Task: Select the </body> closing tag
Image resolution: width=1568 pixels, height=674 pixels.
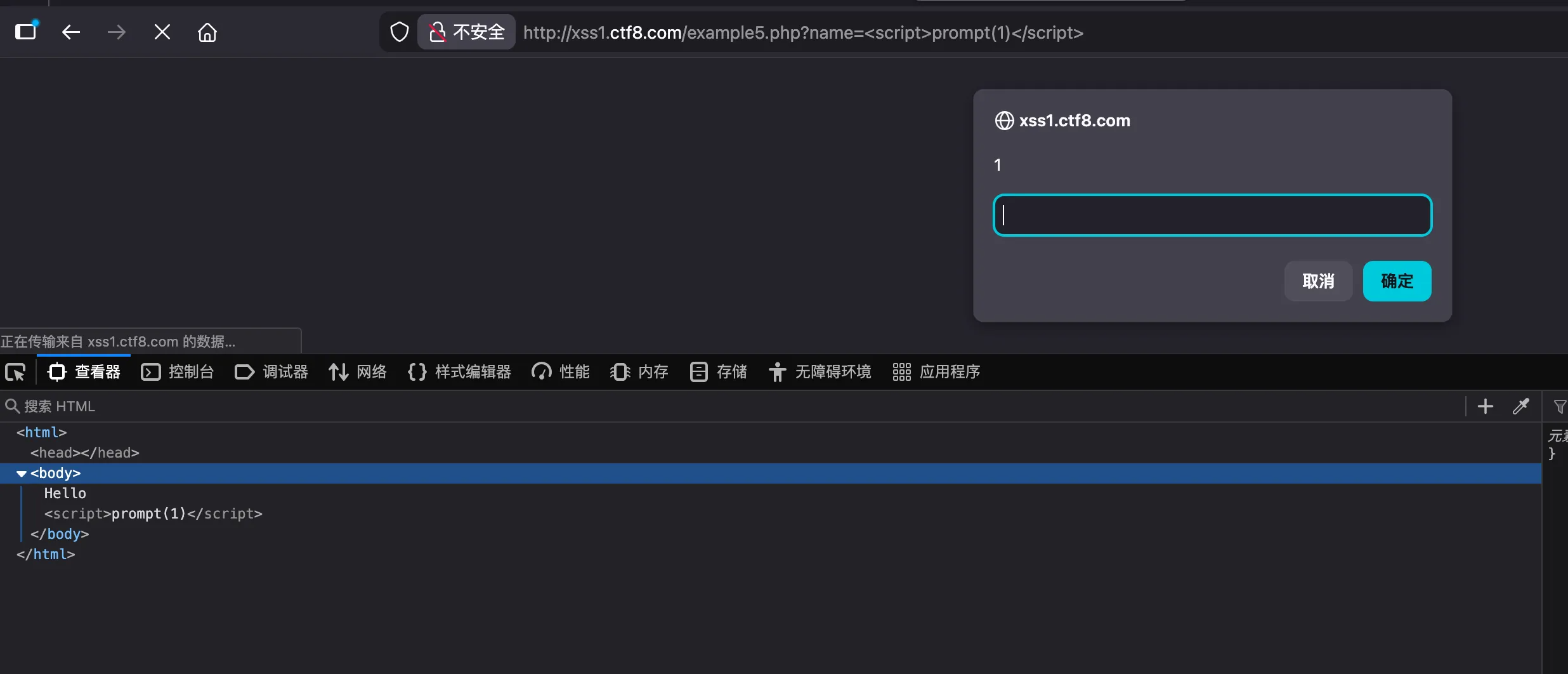Action: pos(60,534)
